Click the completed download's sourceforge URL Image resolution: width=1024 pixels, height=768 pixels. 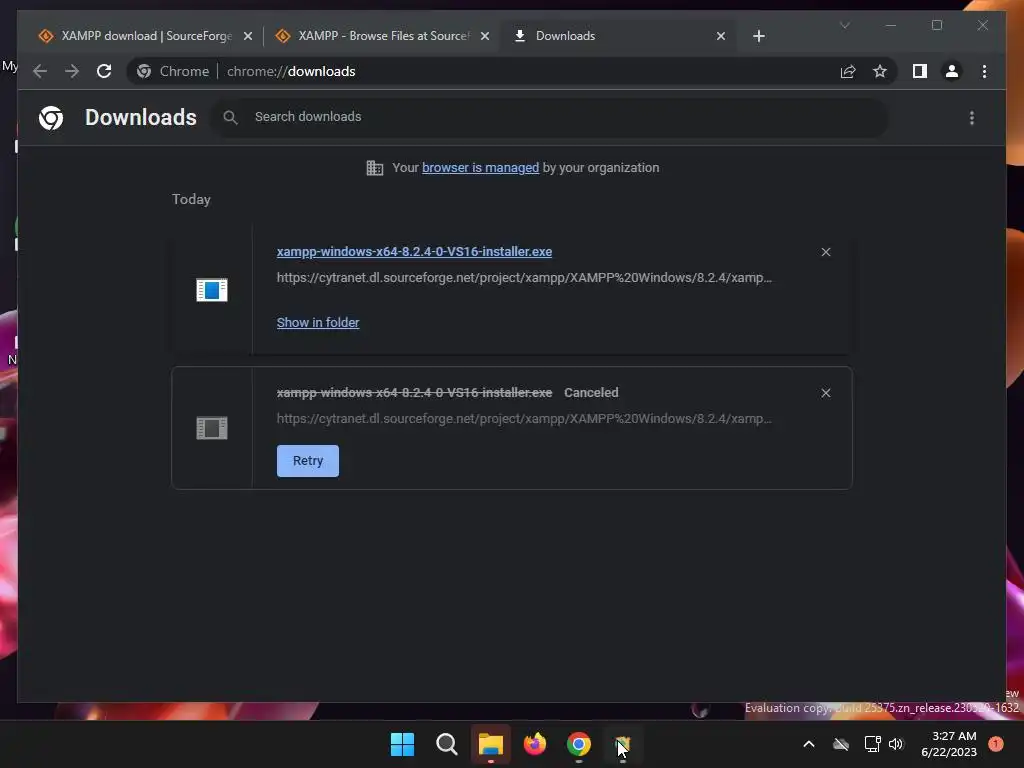pyautogui.click(x=524, y=278)
